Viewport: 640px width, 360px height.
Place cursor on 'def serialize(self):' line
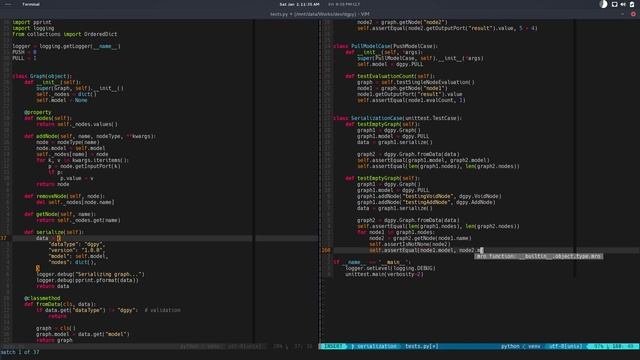coord(53,232)
